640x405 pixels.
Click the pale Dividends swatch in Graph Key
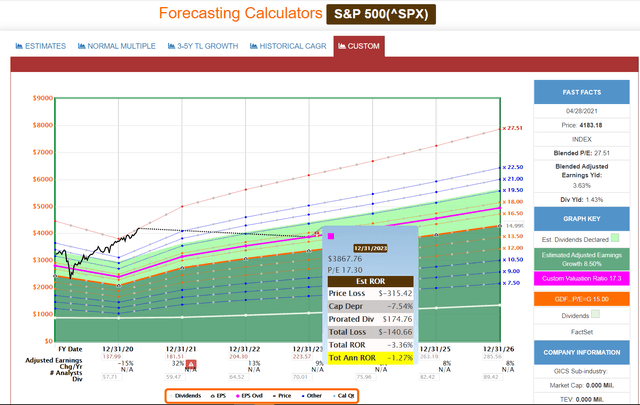point(596,314)
